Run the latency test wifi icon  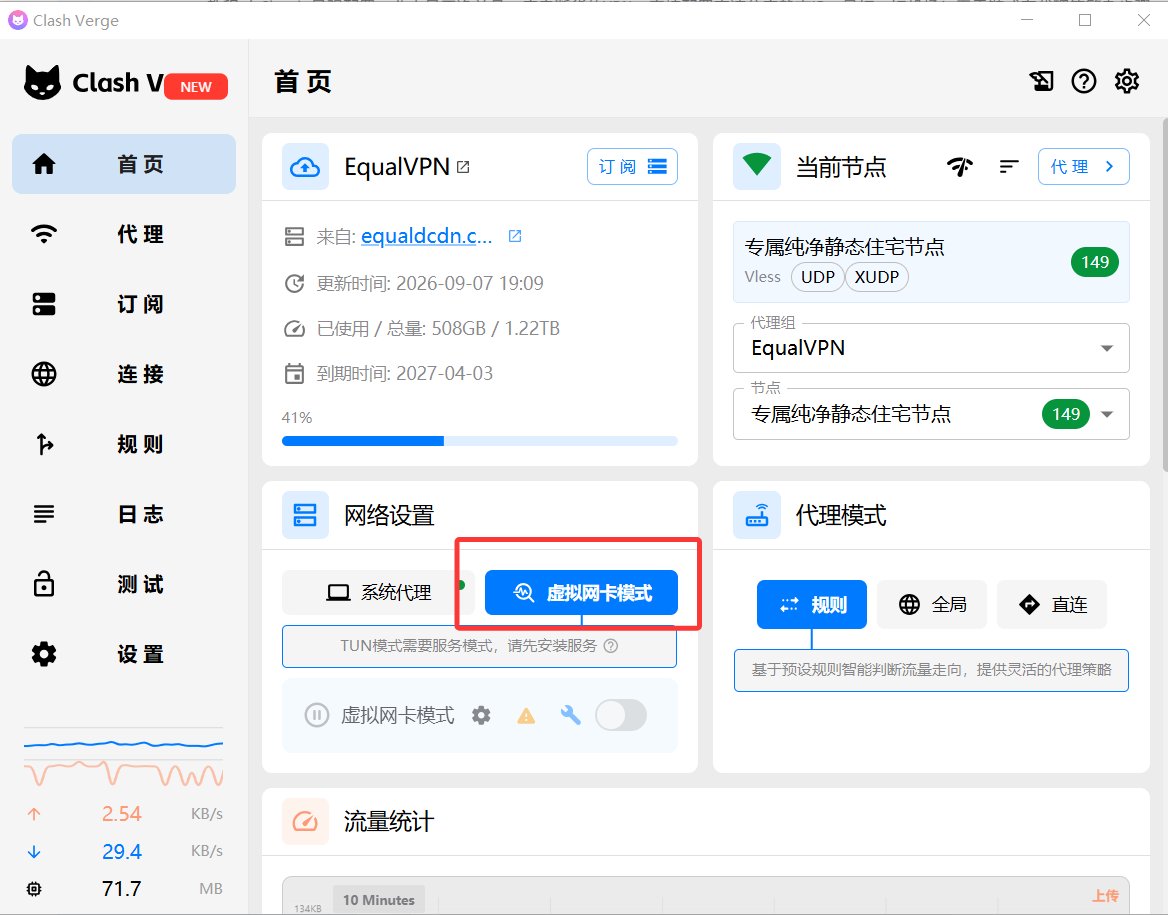(960, 166)
